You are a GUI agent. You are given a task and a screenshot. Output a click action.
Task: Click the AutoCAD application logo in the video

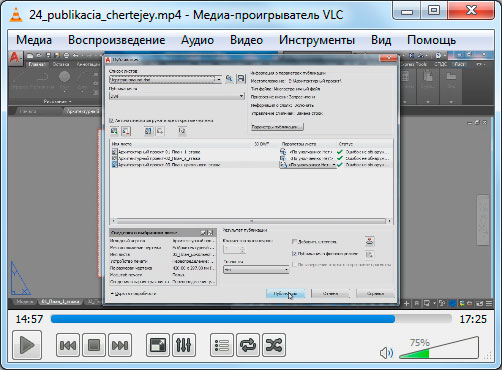tap(15, 58)
